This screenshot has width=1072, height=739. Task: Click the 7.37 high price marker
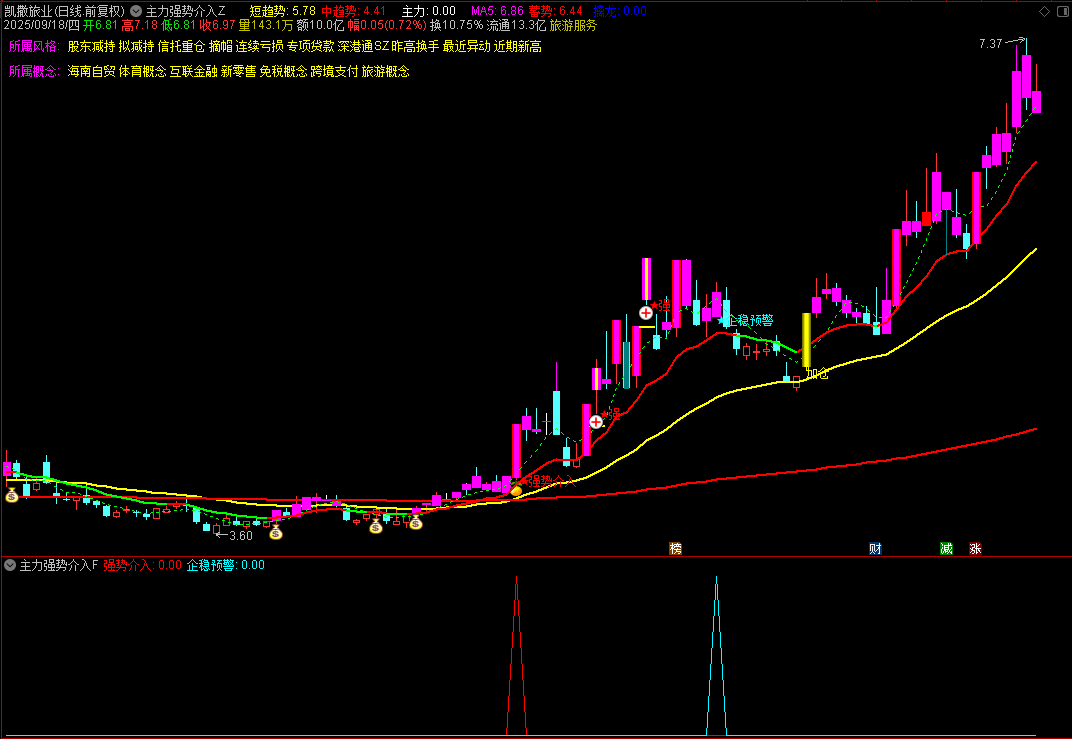(x=991, y=44)
